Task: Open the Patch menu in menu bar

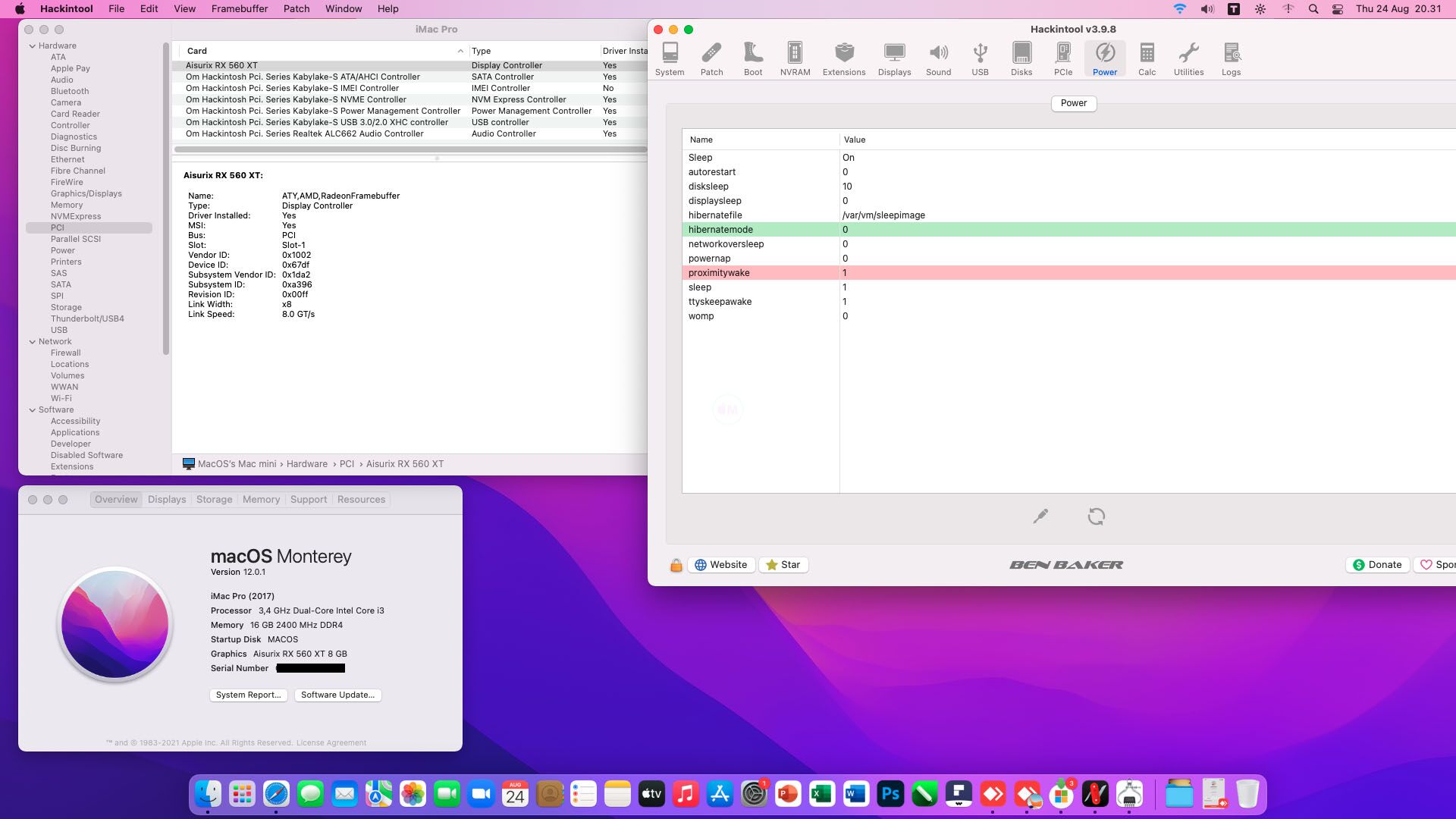Action: [297, 9]
